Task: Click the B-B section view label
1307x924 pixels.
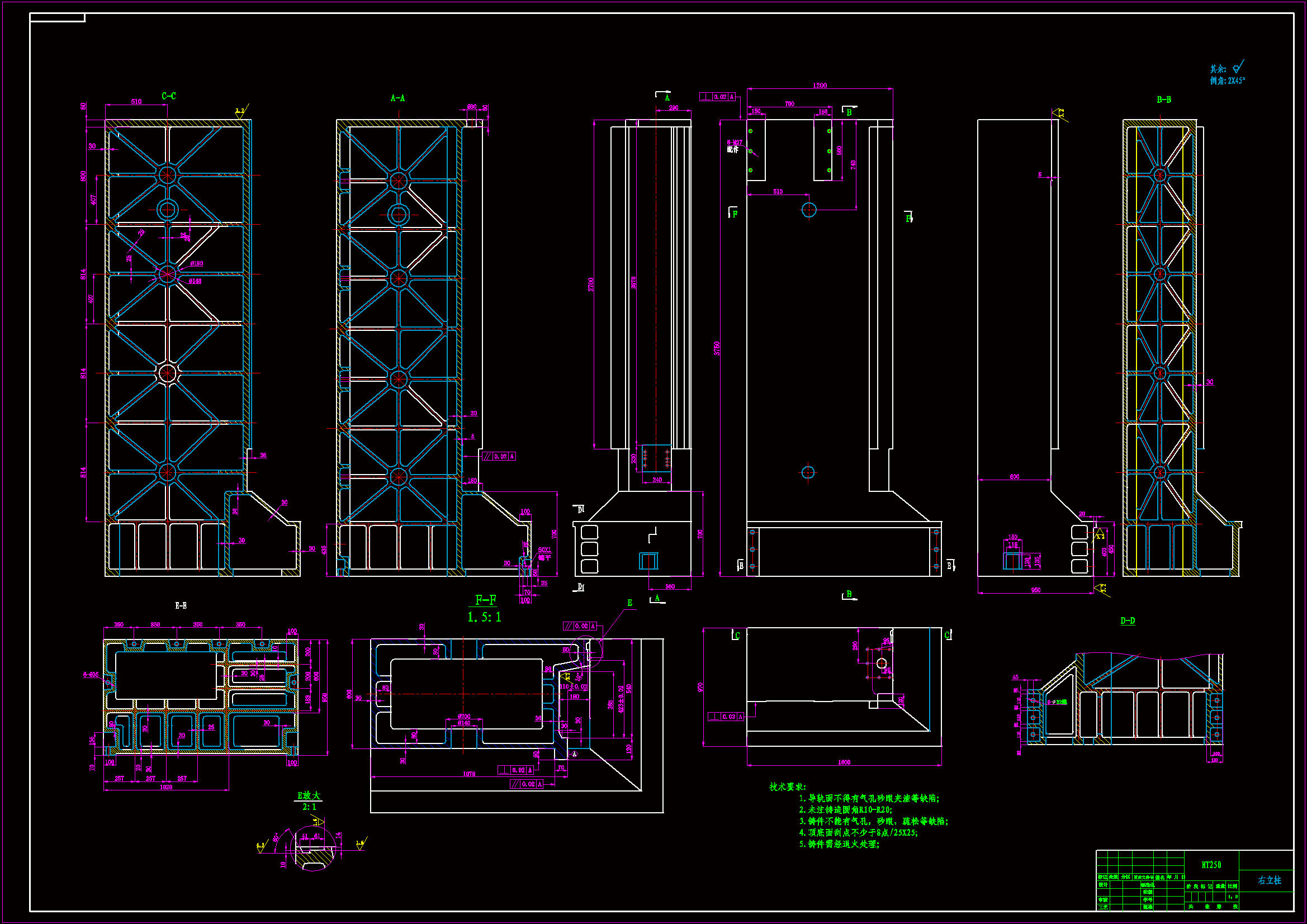Action: pos(1163,99)
